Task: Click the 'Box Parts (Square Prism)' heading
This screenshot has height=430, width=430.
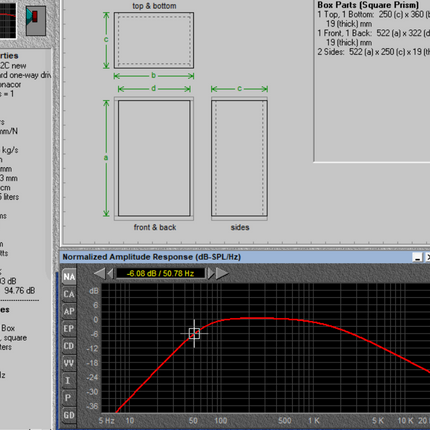Action: pyautogui.click(x=368, y=5)
